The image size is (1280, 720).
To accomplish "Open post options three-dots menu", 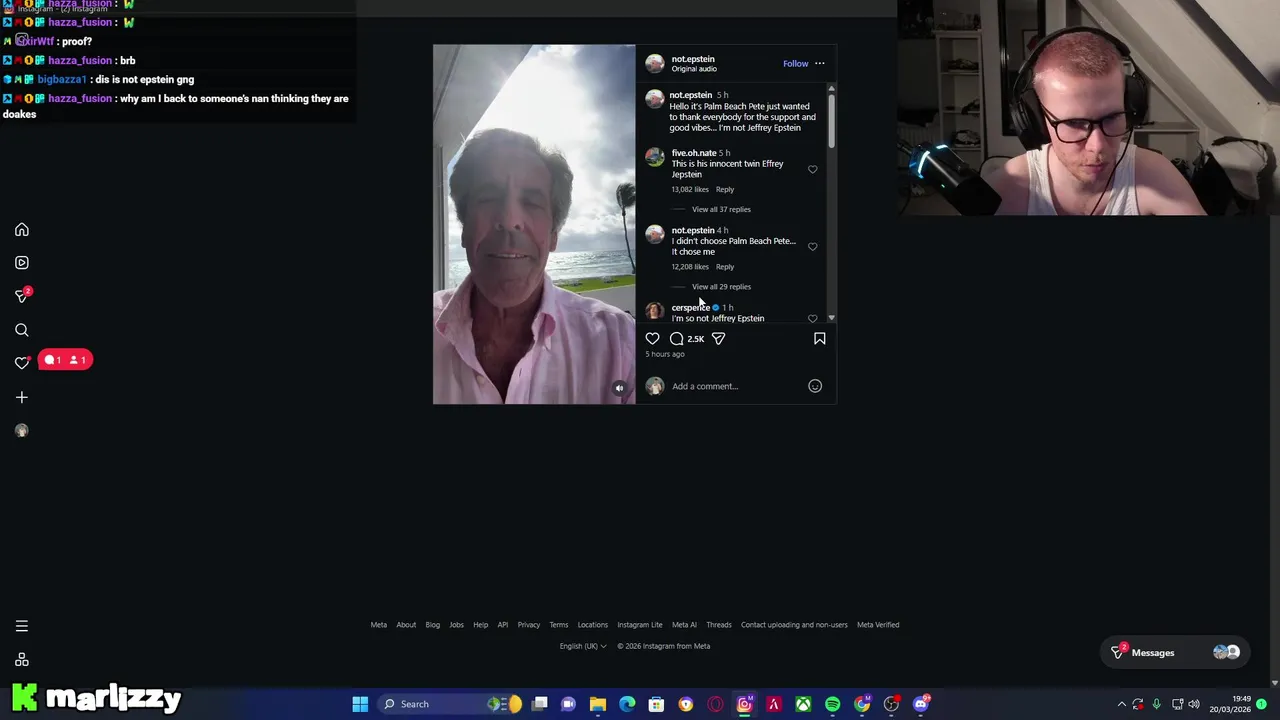I will click(819, 64).
